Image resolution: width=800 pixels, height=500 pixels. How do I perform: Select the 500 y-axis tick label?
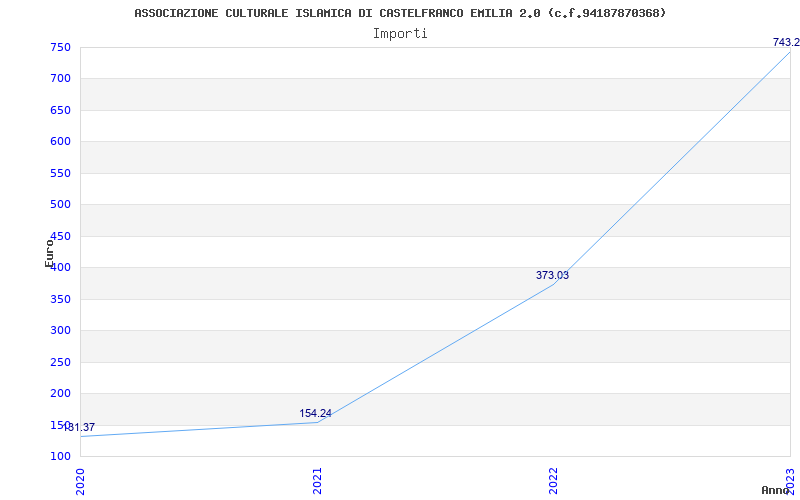(x=60, y=205)
